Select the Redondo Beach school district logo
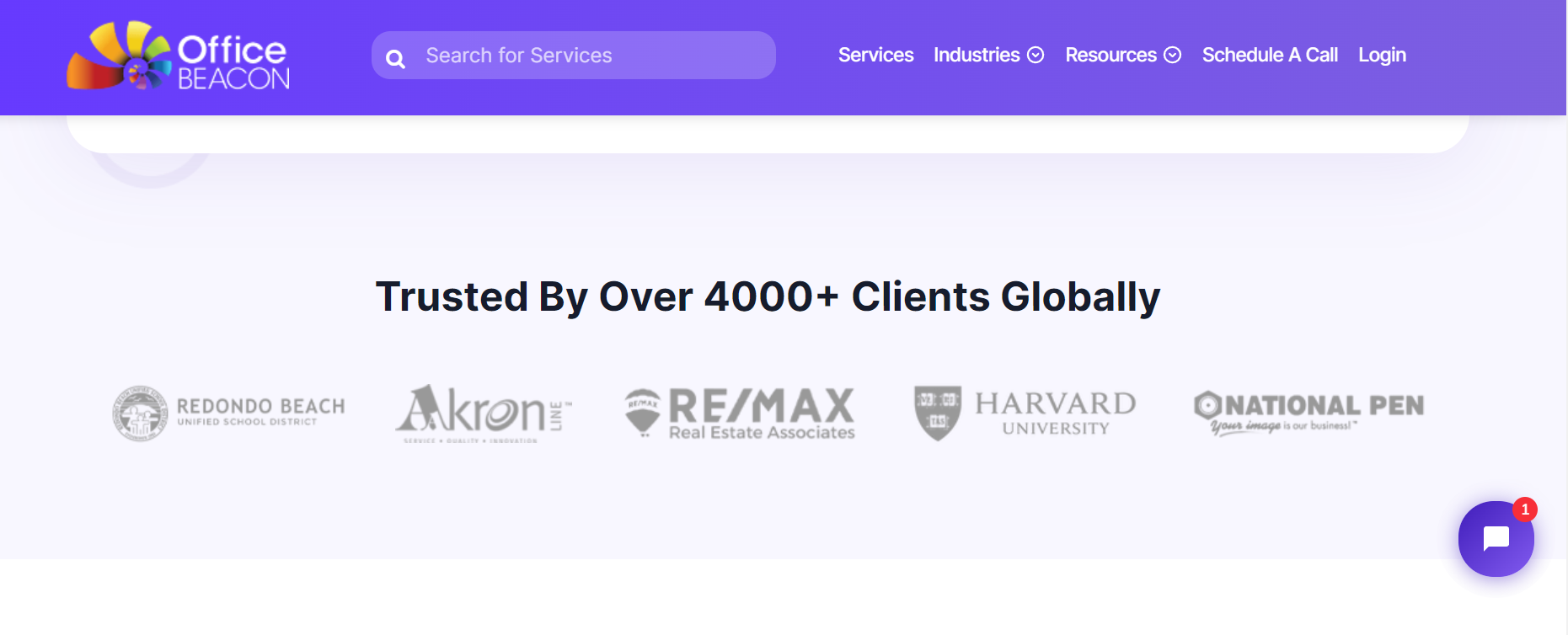 coord(229,414)
